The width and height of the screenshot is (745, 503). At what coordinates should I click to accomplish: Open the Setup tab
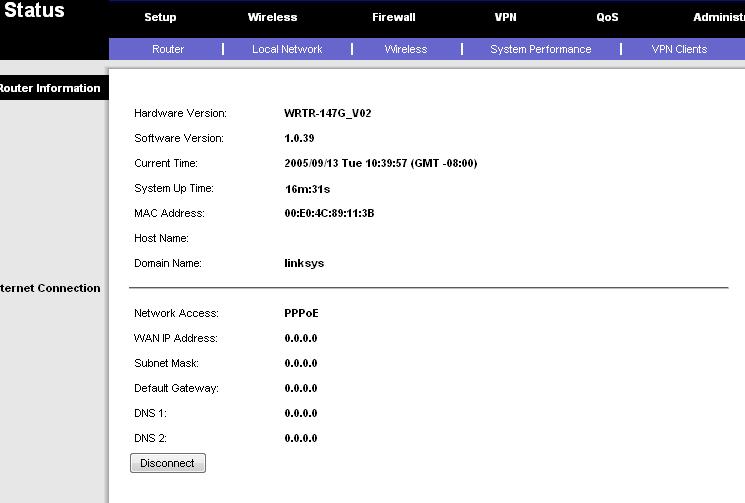click(160, 17)
